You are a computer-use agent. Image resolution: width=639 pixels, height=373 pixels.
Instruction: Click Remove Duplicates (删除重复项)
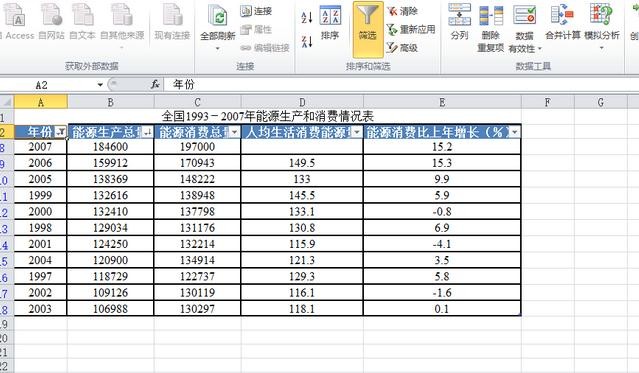[x=491, y=29]
